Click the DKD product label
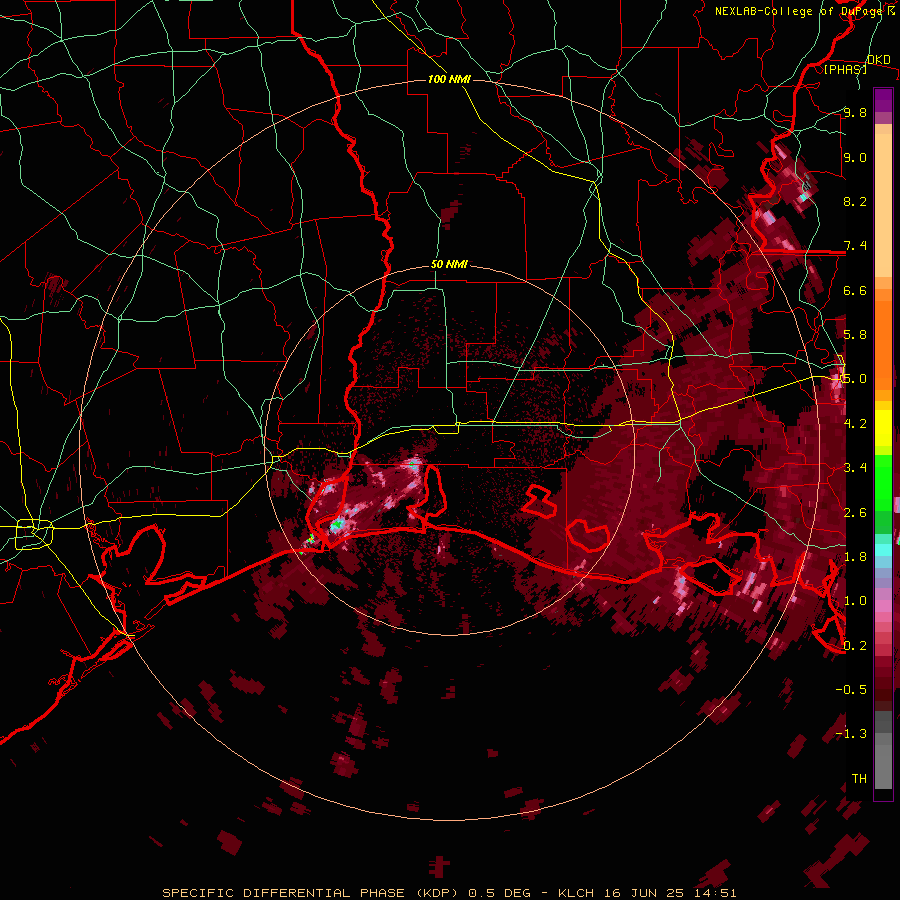This screenshot has width=900, height=900. pyautogui.click(x=879, y=60)
